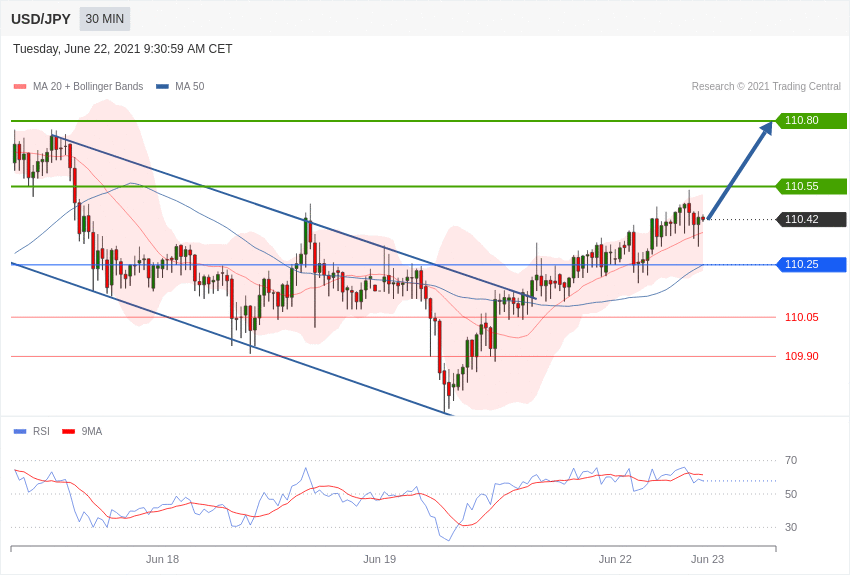Toggle the MA 20 + Bollinger Bands legend

coord(79,86)
